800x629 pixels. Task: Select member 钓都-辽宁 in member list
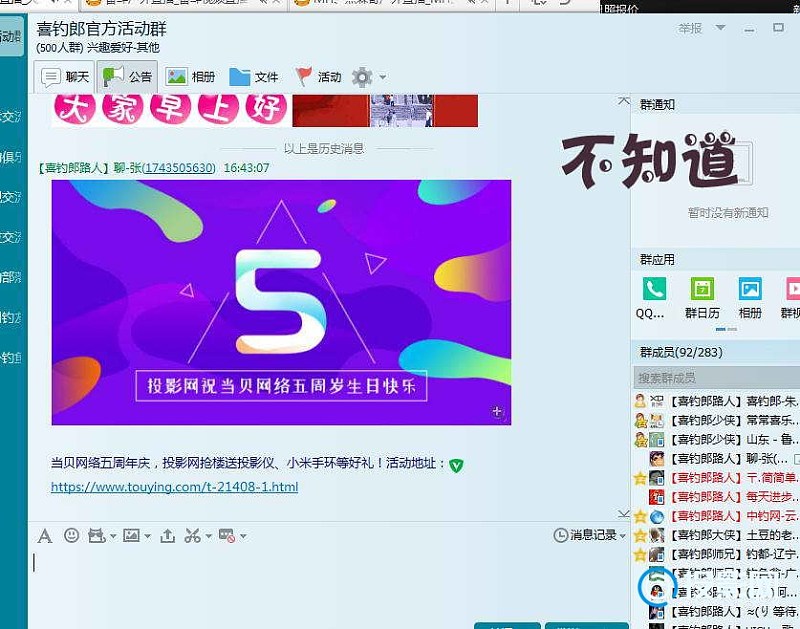point(716,554)
